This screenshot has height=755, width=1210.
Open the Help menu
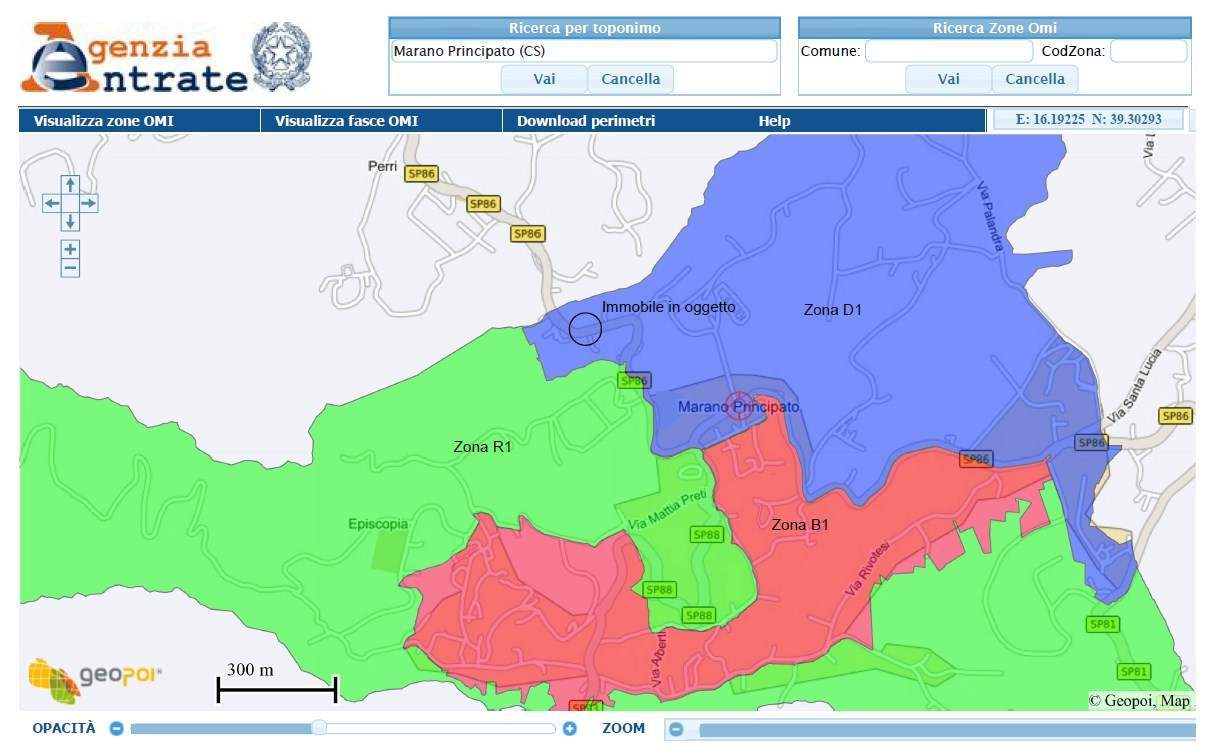pos(774,121)
